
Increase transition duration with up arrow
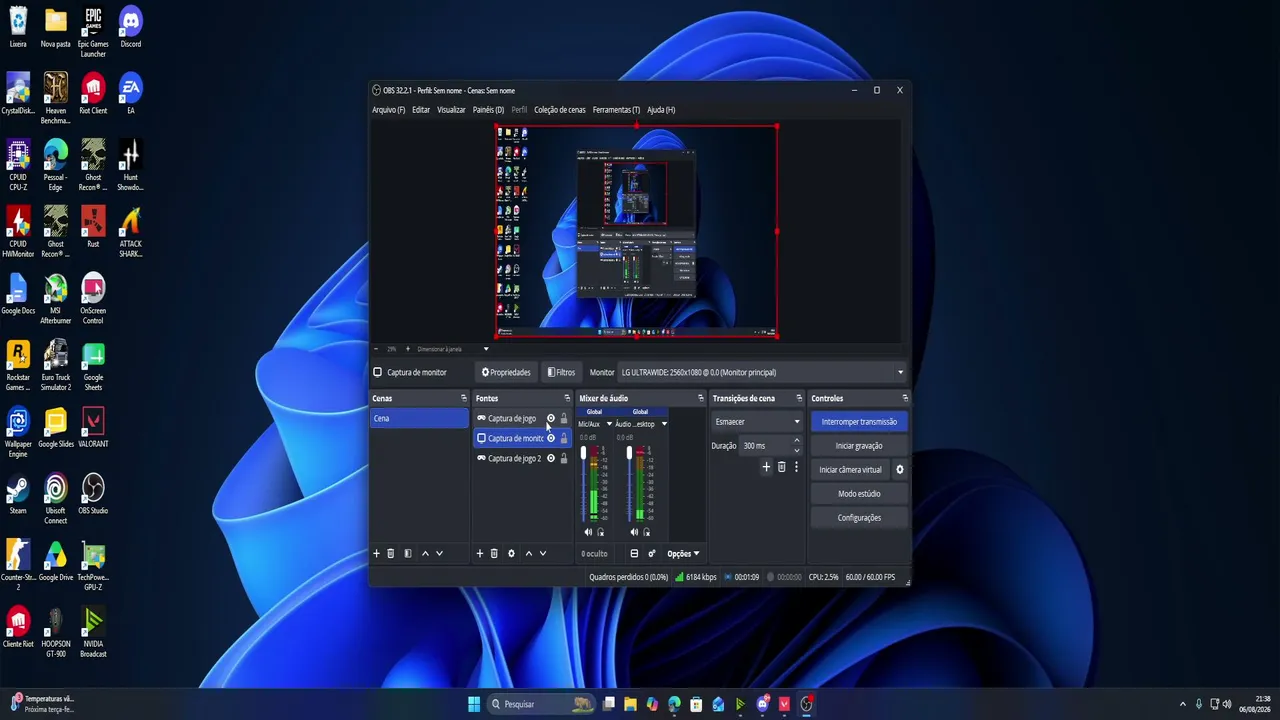tap(797, 441)
